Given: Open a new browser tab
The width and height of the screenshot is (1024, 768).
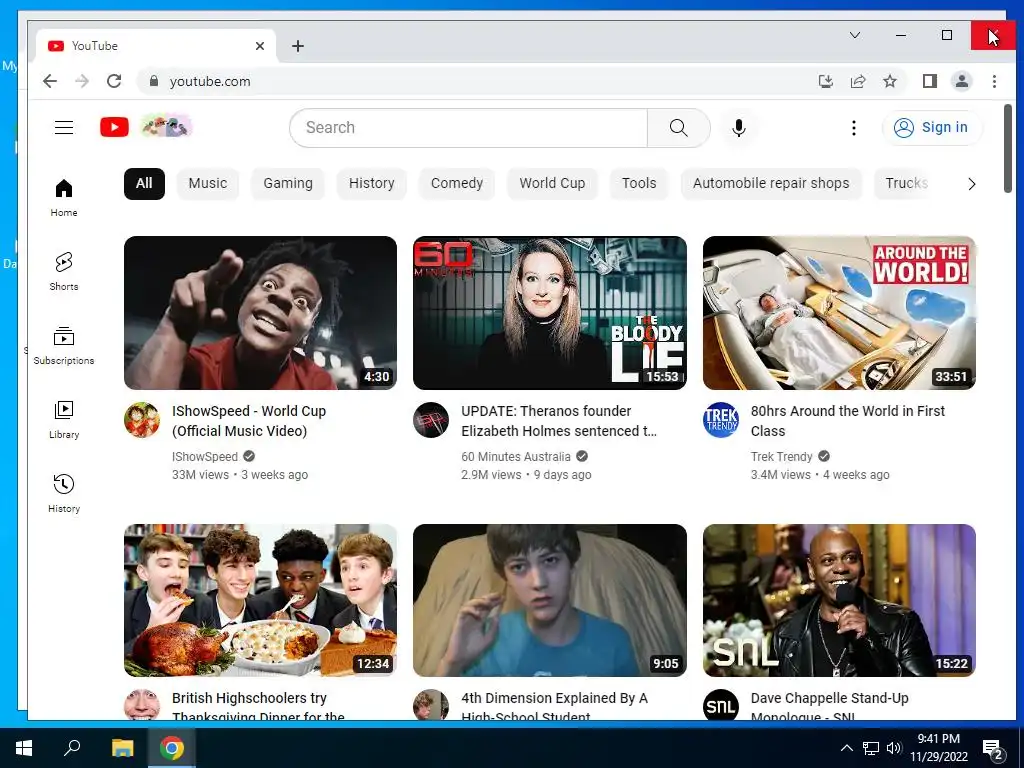Looking at the screenshot, I should pos(298,46).
